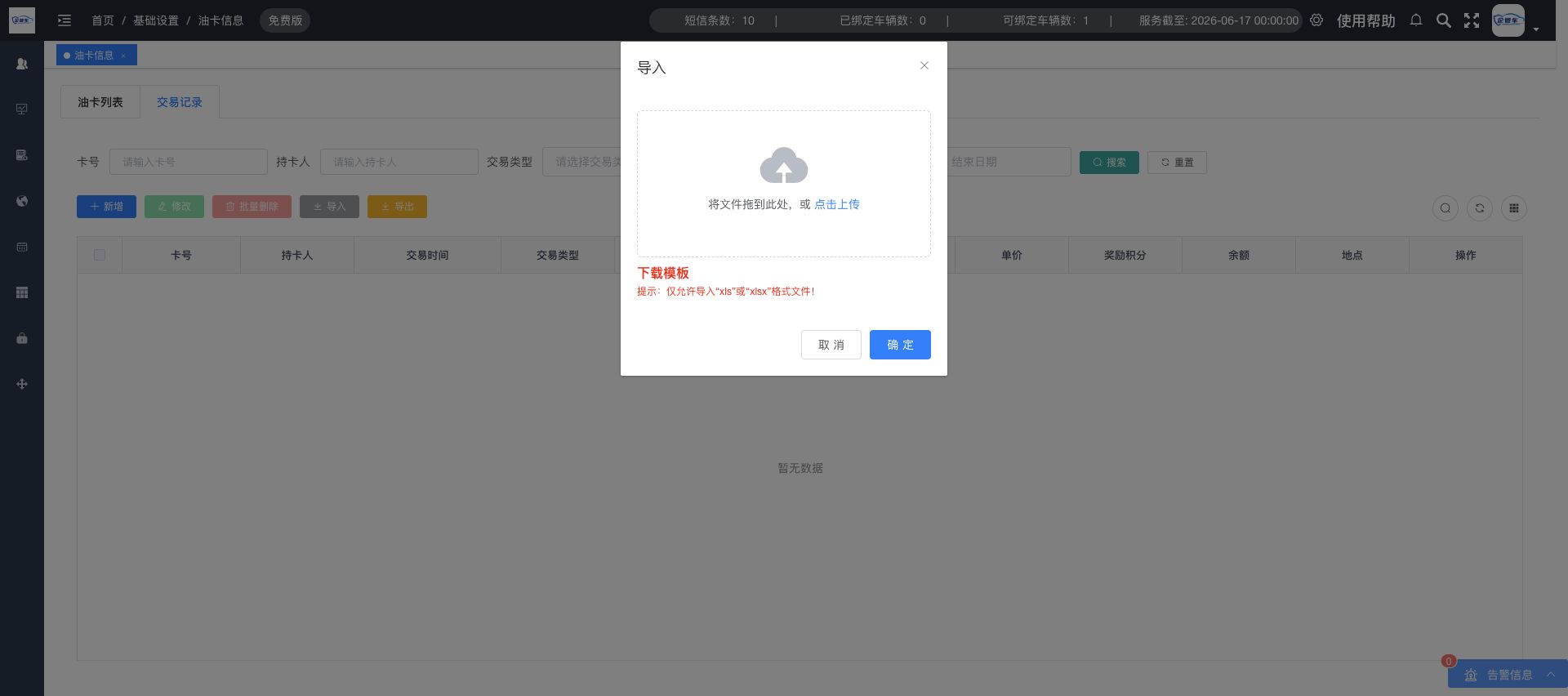Open the lock icon in the left sidebar
This screenshot has height=696, width=1568.
(x=22, y=338)
